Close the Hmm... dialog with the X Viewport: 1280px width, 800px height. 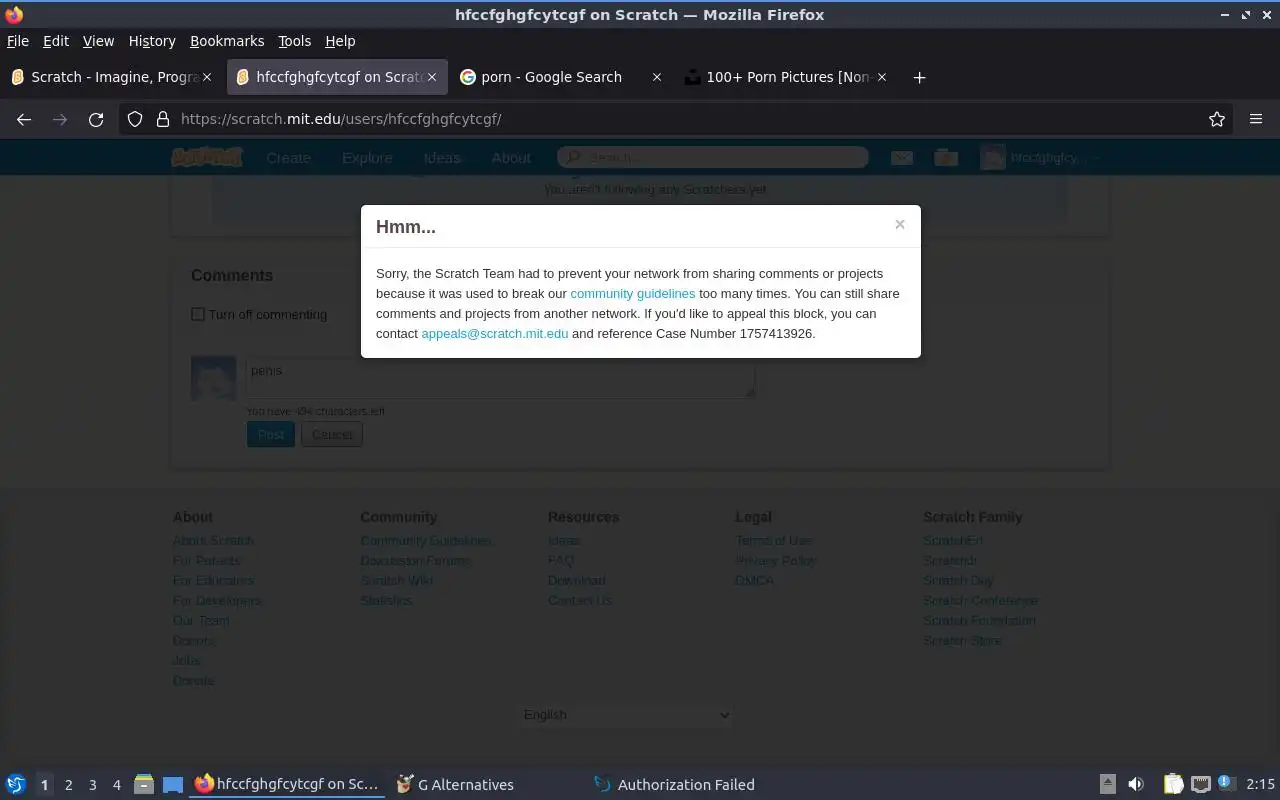[900, 225]
